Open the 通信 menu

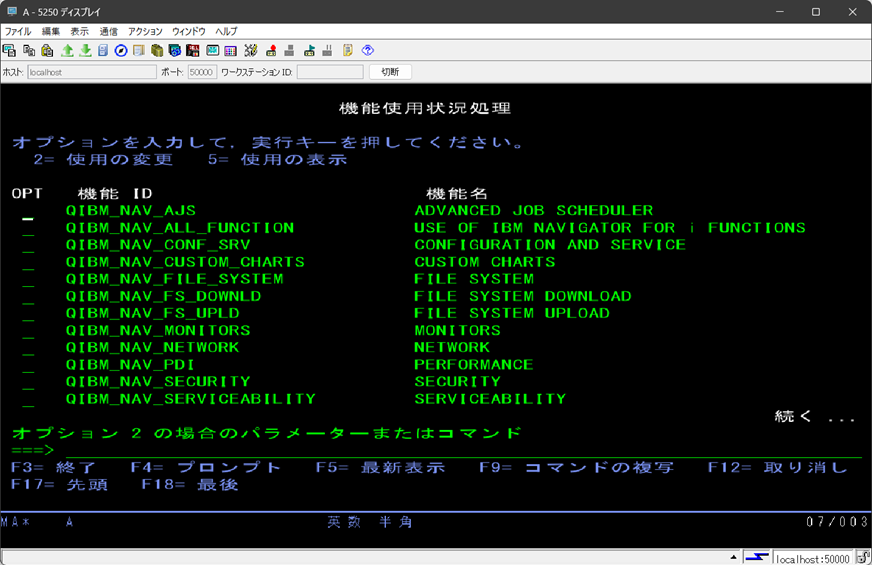(108, 31)
